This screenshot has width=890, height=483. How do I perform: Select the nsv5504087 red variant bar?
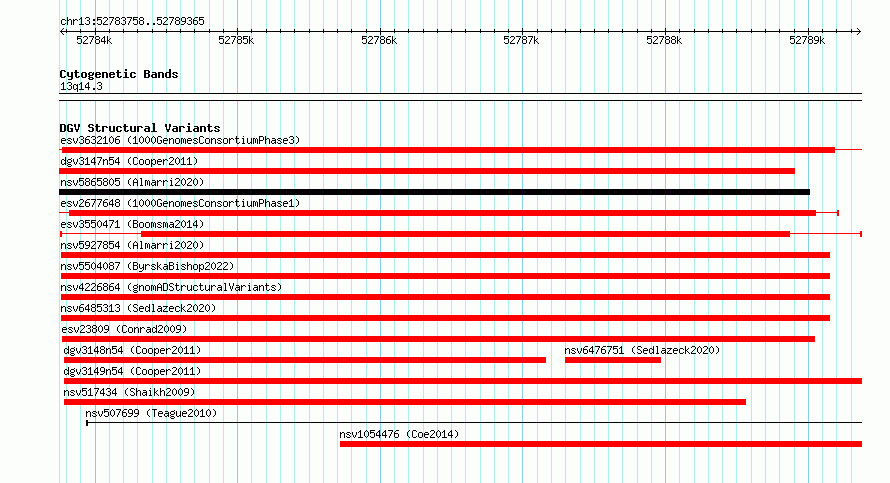[x=446, y=276]
